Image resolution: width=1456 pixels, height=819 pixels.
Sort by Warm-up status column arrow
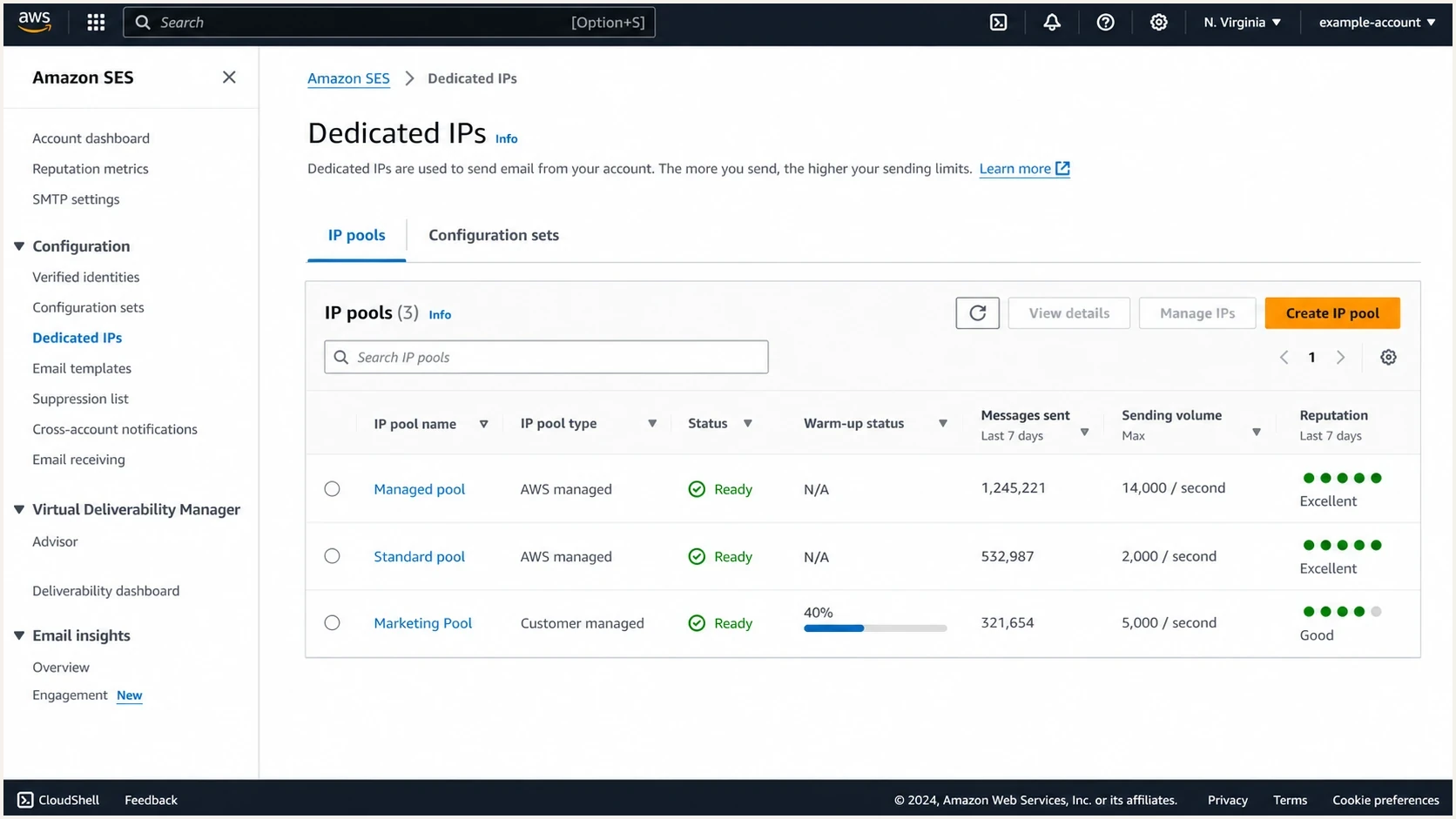[x=942, y=424]
